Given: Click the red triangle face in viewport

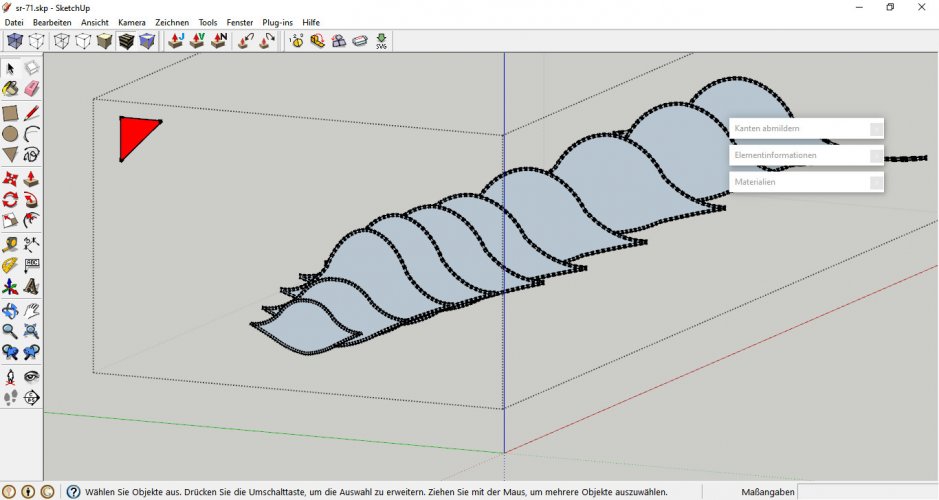Looking at the screenshot, I should [x=134, y=134].
